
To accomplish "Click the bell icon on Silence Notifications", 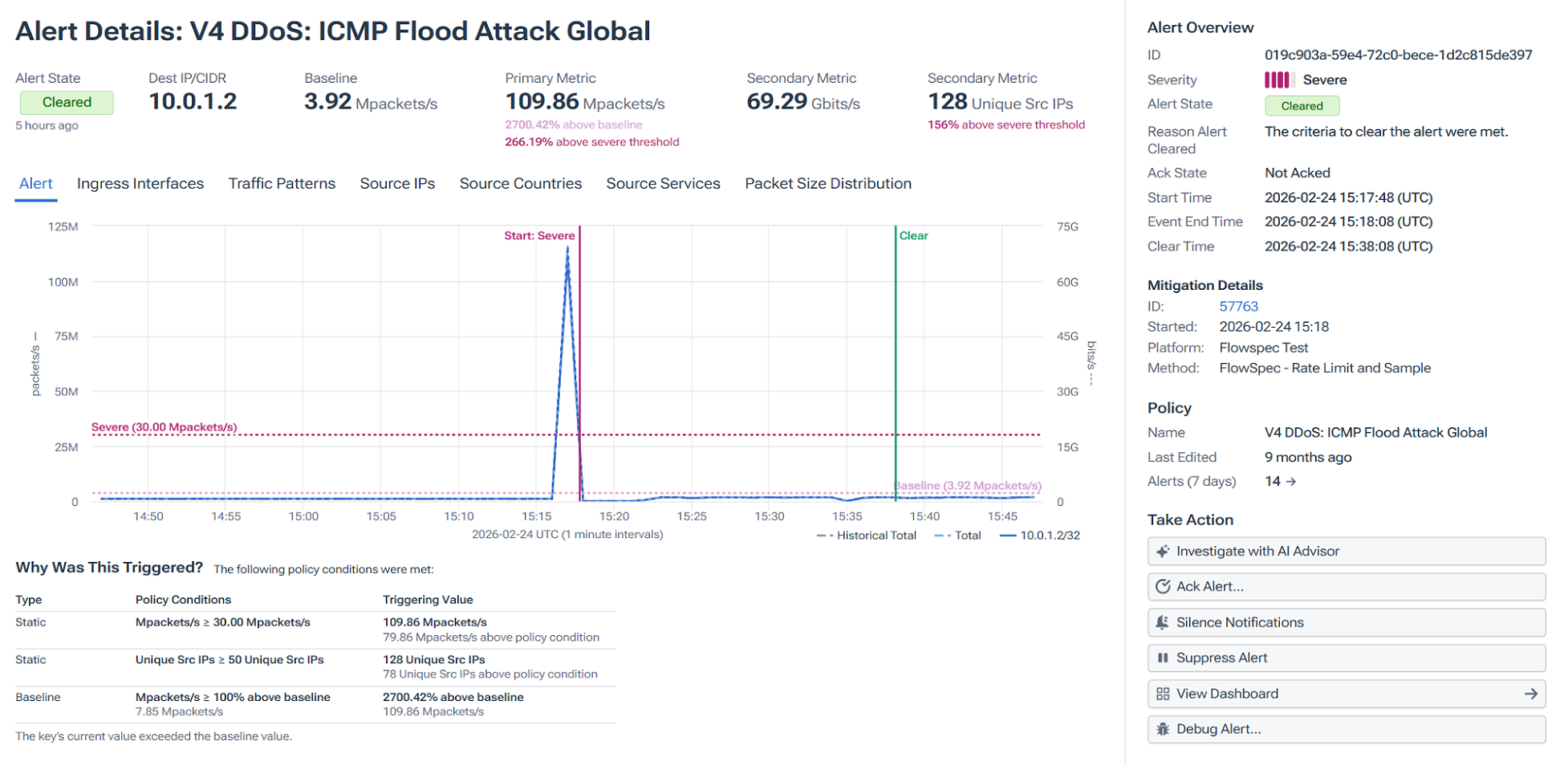I will tap(1161, 621).
